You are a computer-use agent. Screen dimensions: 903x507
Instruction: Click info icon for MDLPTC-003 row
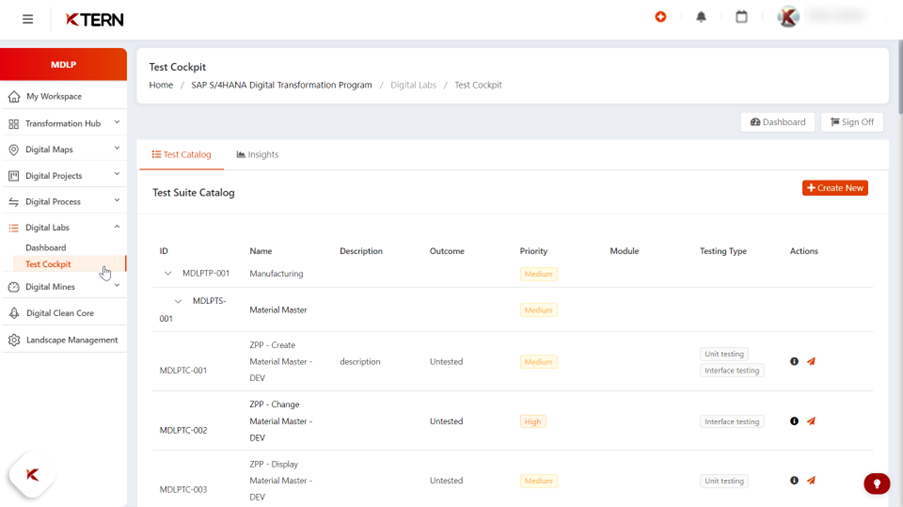pyautogui.click(x=794, y=480)
